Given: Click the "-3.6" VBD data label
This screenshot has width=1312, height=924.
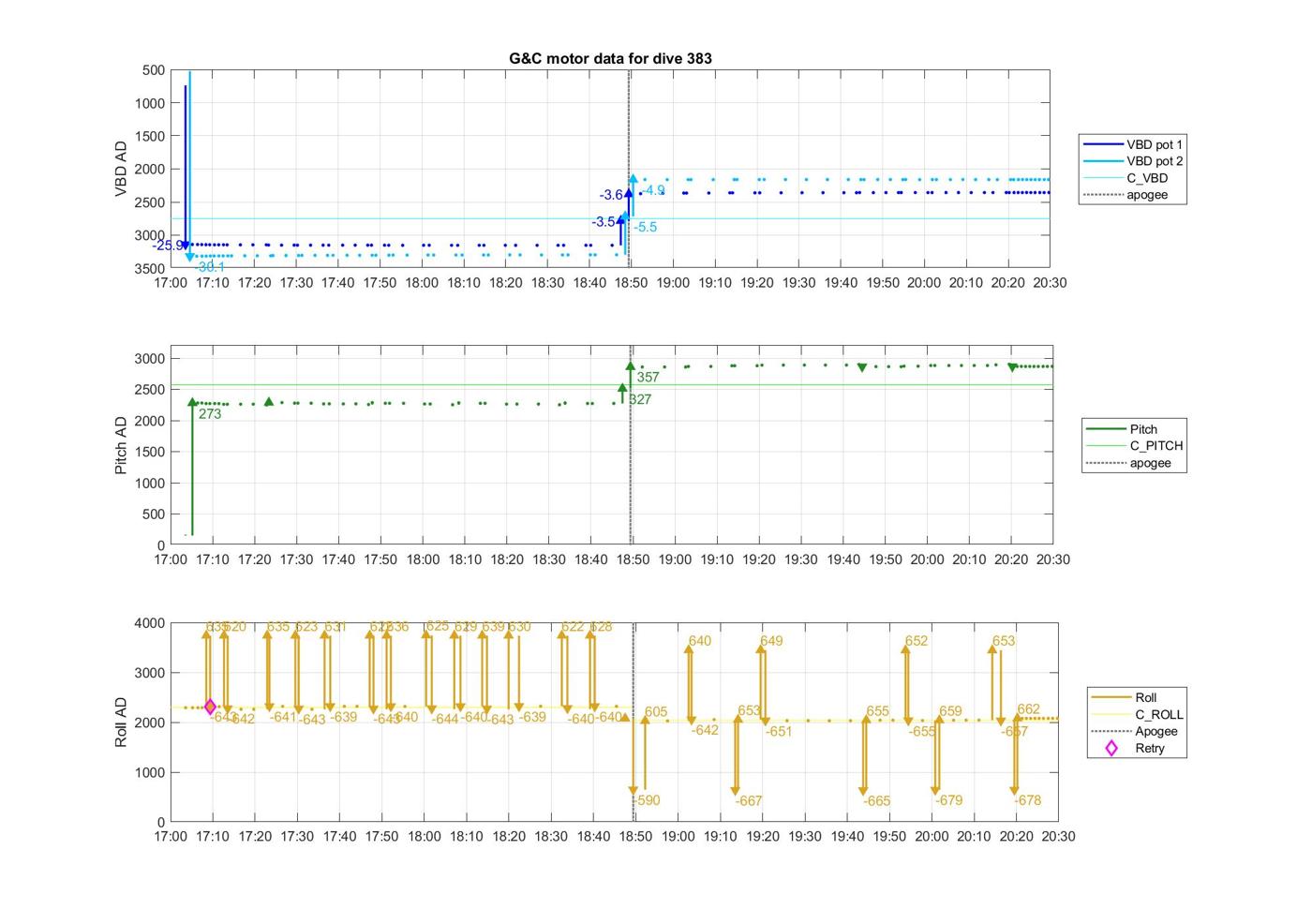Looking at the screenshot, I should tap(611, 195).
